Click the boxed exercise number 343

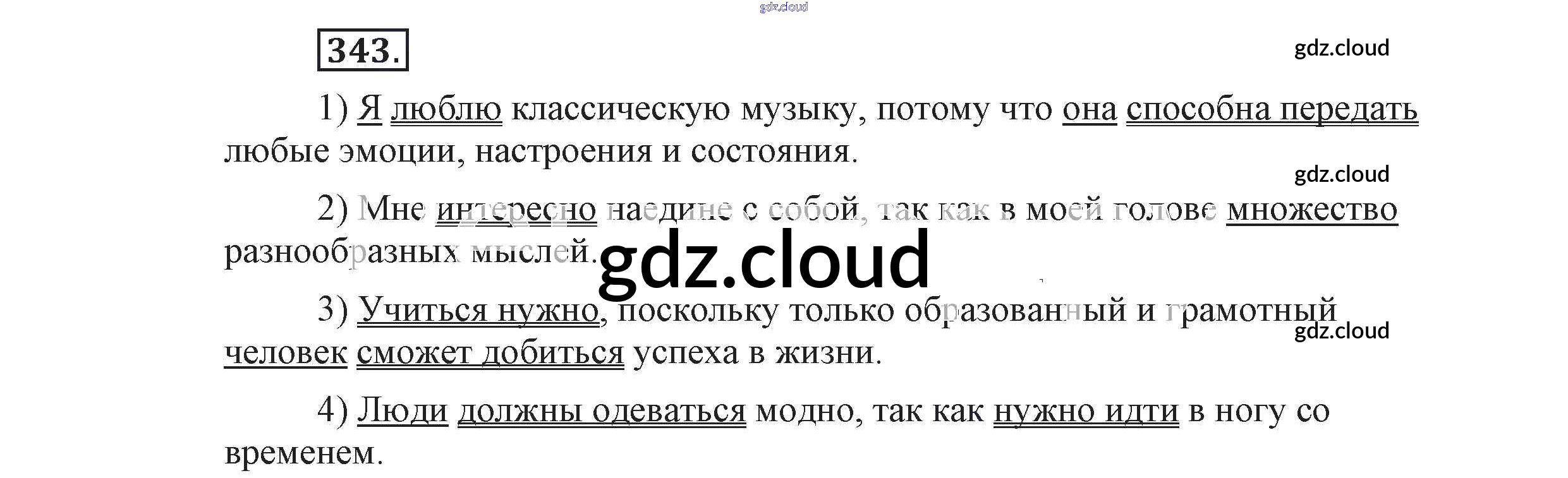tap(362, 50)
